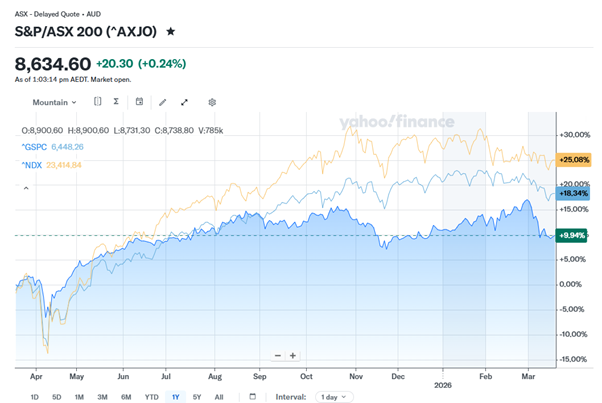Open the indicators sigma icon
Image resolution: width=602 pixels, height=403 pixels.
[116, 102]
